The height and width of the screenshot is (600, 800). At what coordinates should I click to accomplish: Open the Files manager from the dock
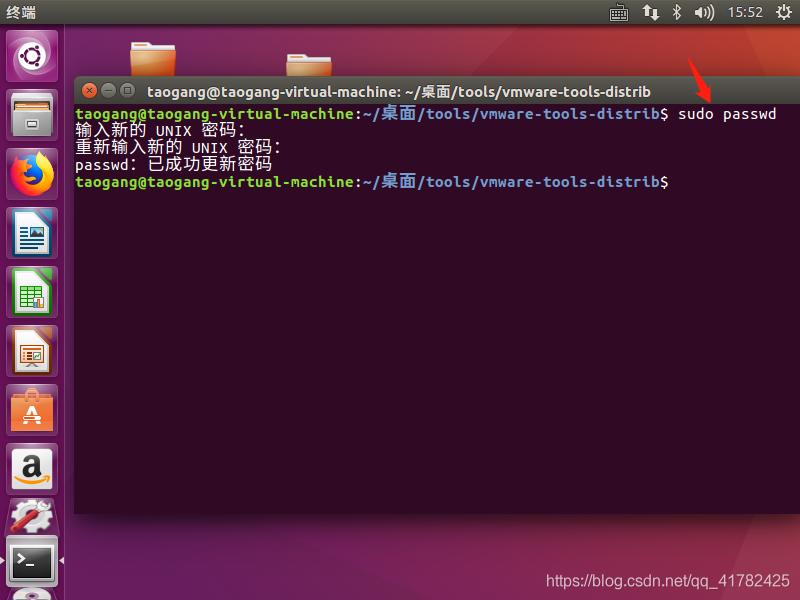[x=32, y=115]
